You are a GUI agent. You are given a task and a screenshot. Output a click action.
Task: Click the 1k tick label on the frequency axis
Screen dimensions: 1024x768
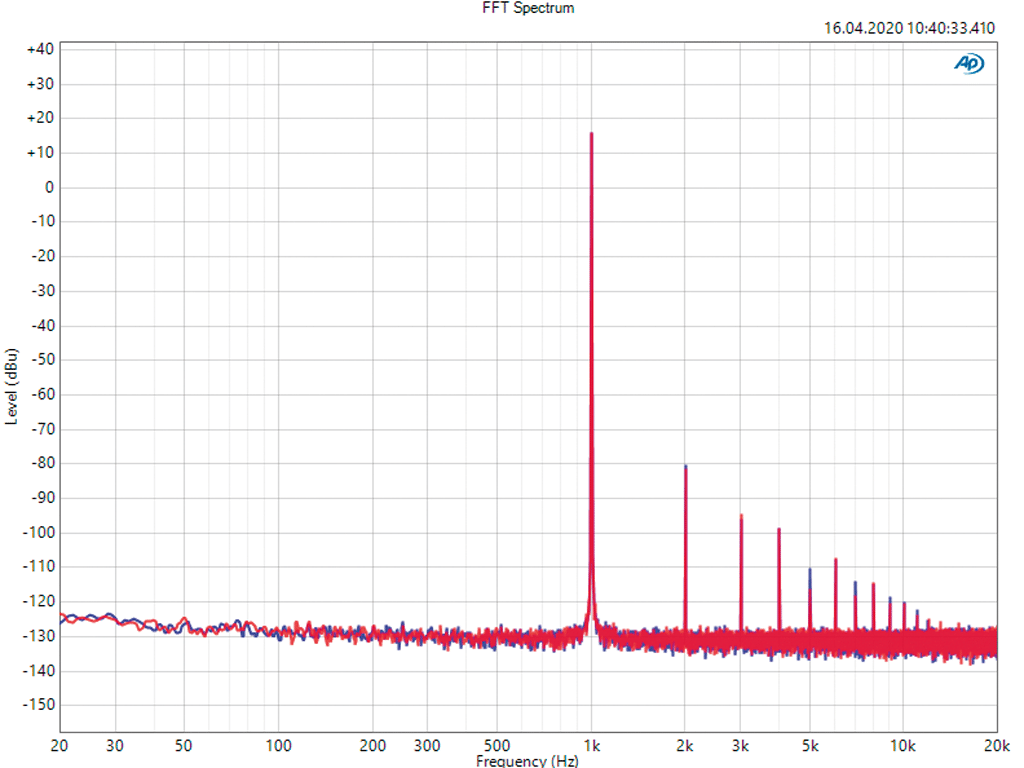pyautogui.click(x=591, y=745)
